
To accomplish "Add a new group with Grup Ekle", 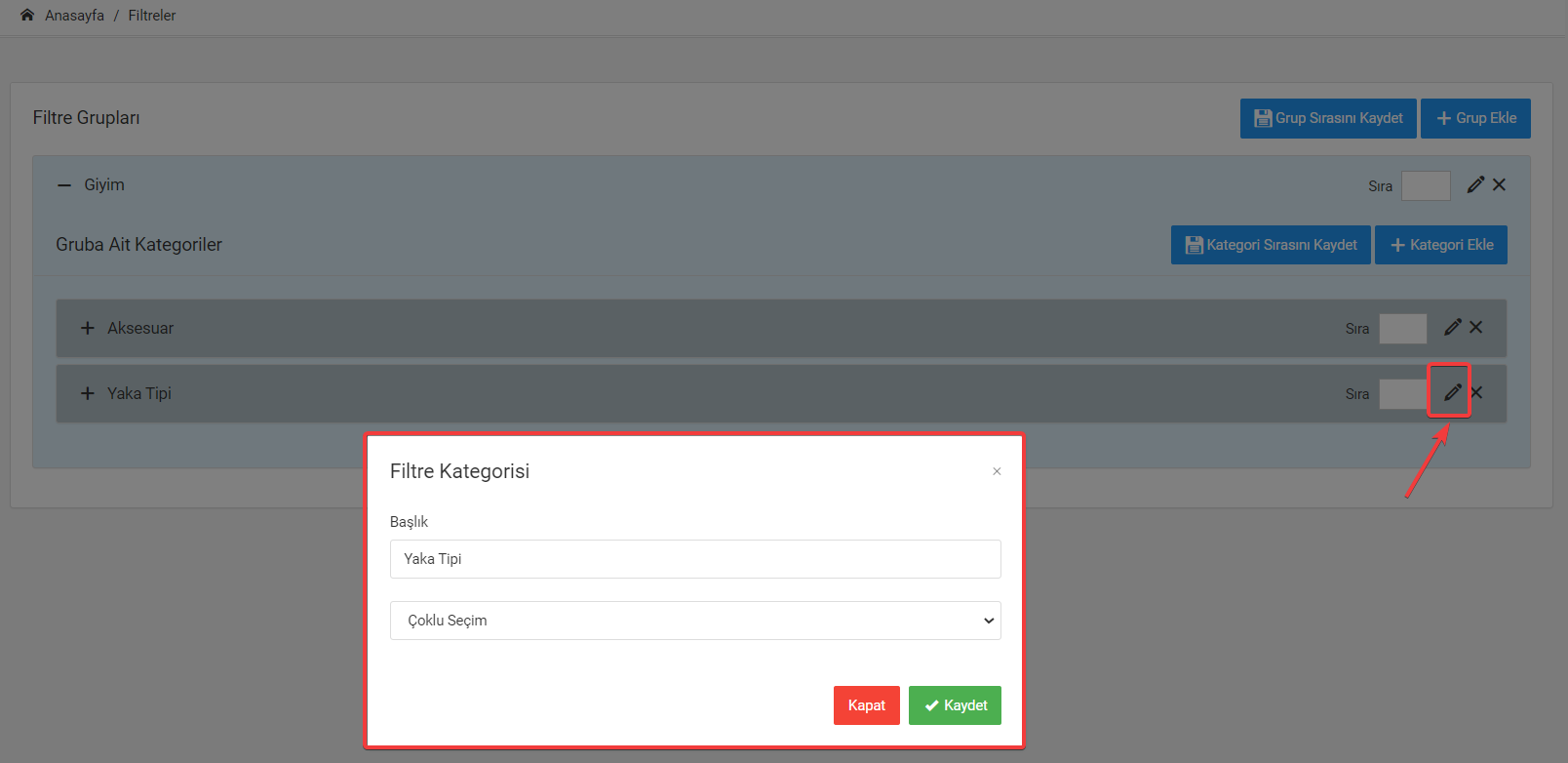I will point(1475,118).
